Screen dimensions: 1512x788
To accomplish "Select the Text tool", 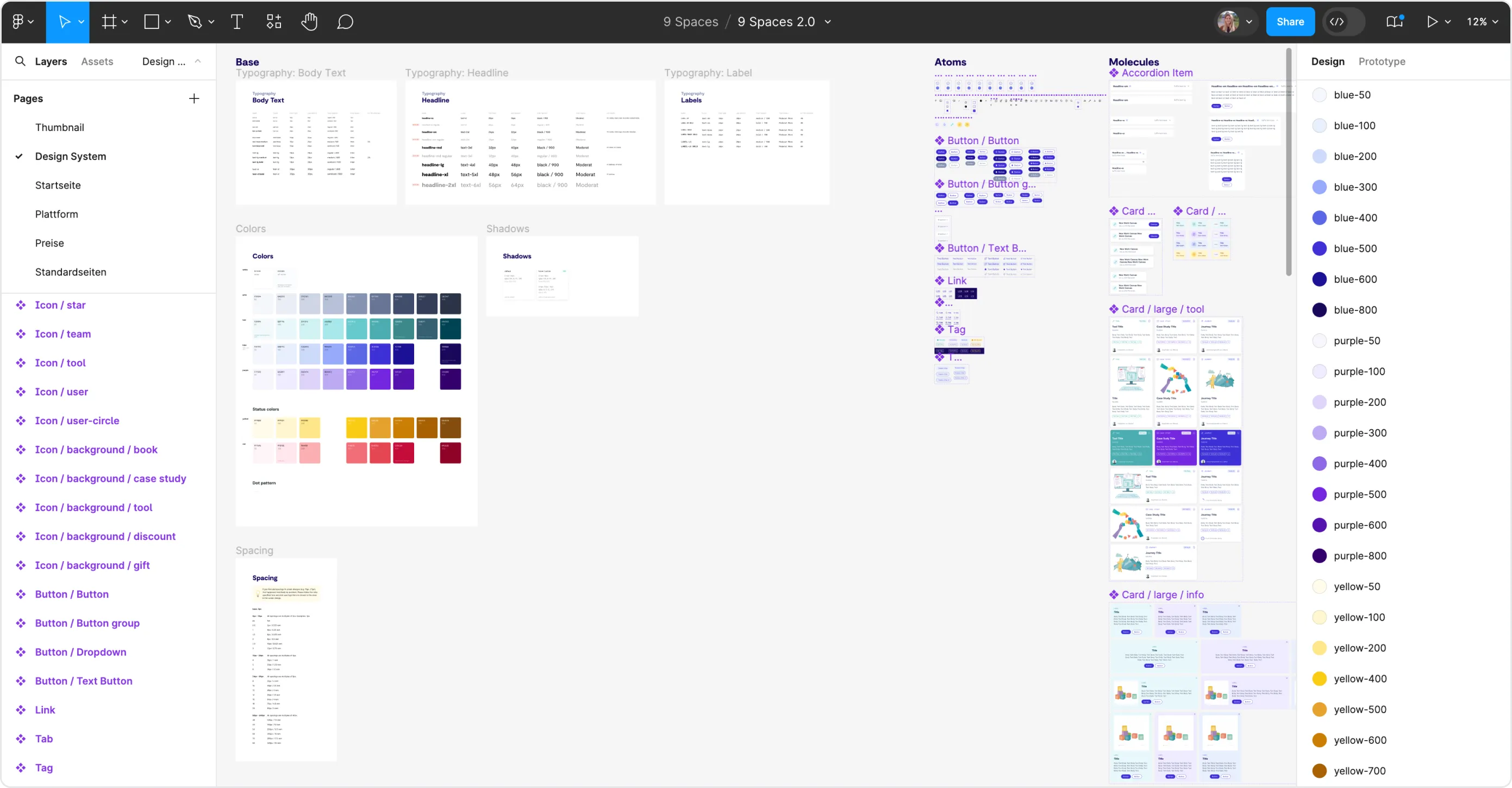I will click(236, 22).
